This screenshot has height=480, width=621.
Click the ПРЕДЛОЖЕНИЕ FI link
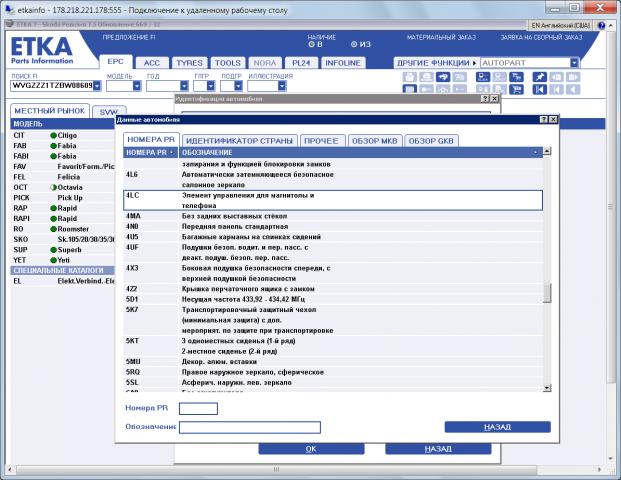point(129,37)
